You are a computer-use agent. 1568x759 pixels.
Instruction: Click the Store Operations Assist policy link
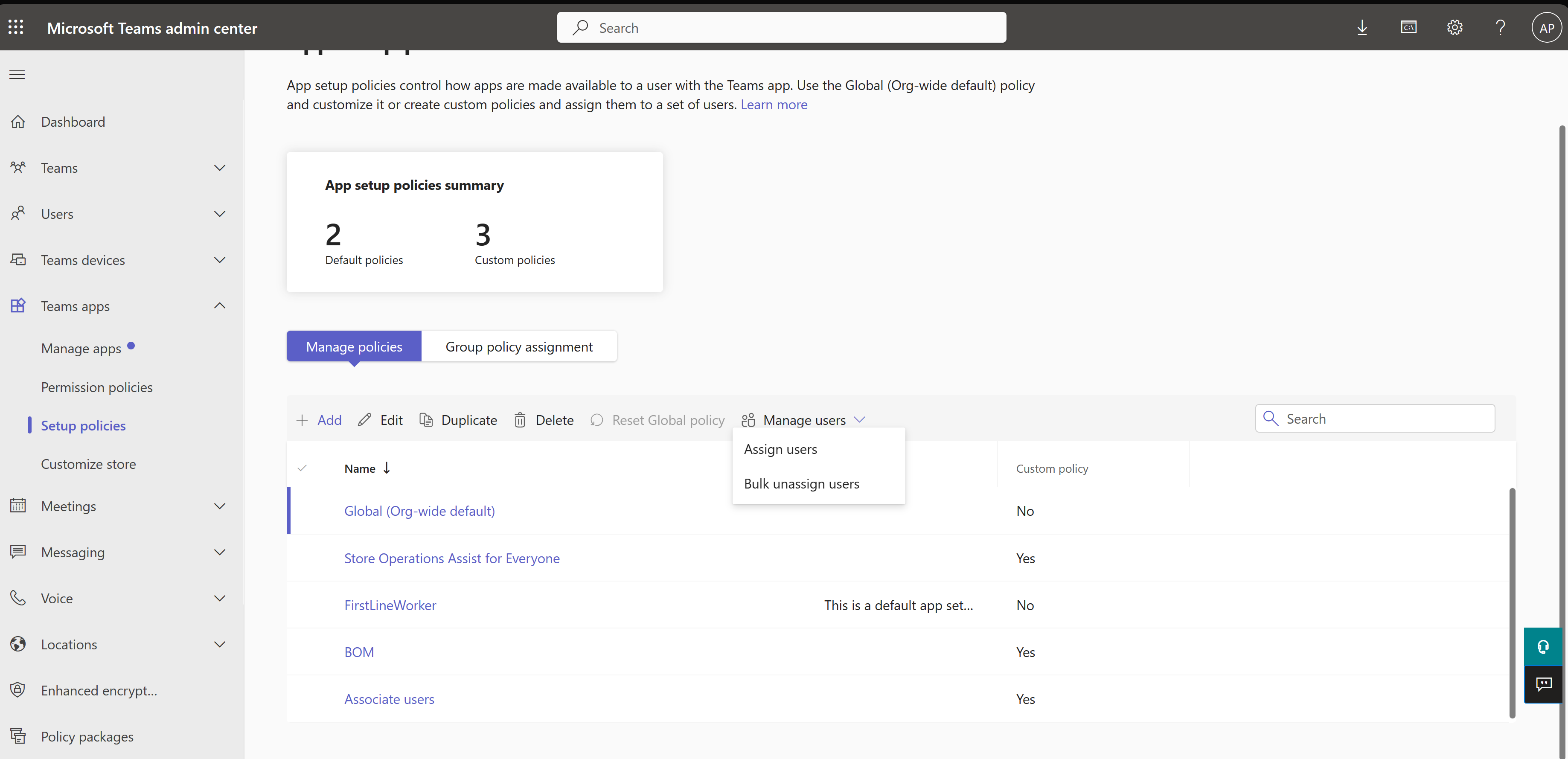(x=451, y=558)
